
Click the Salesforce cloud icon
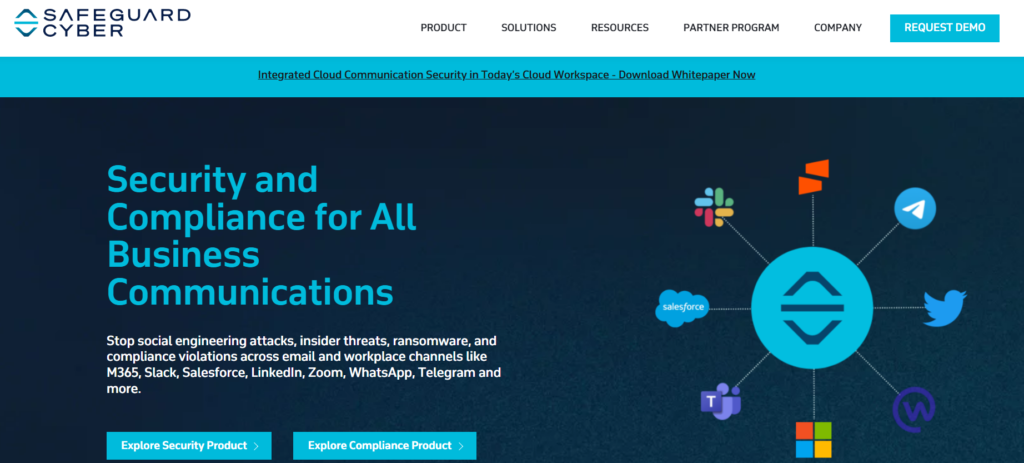coord(682,308)
